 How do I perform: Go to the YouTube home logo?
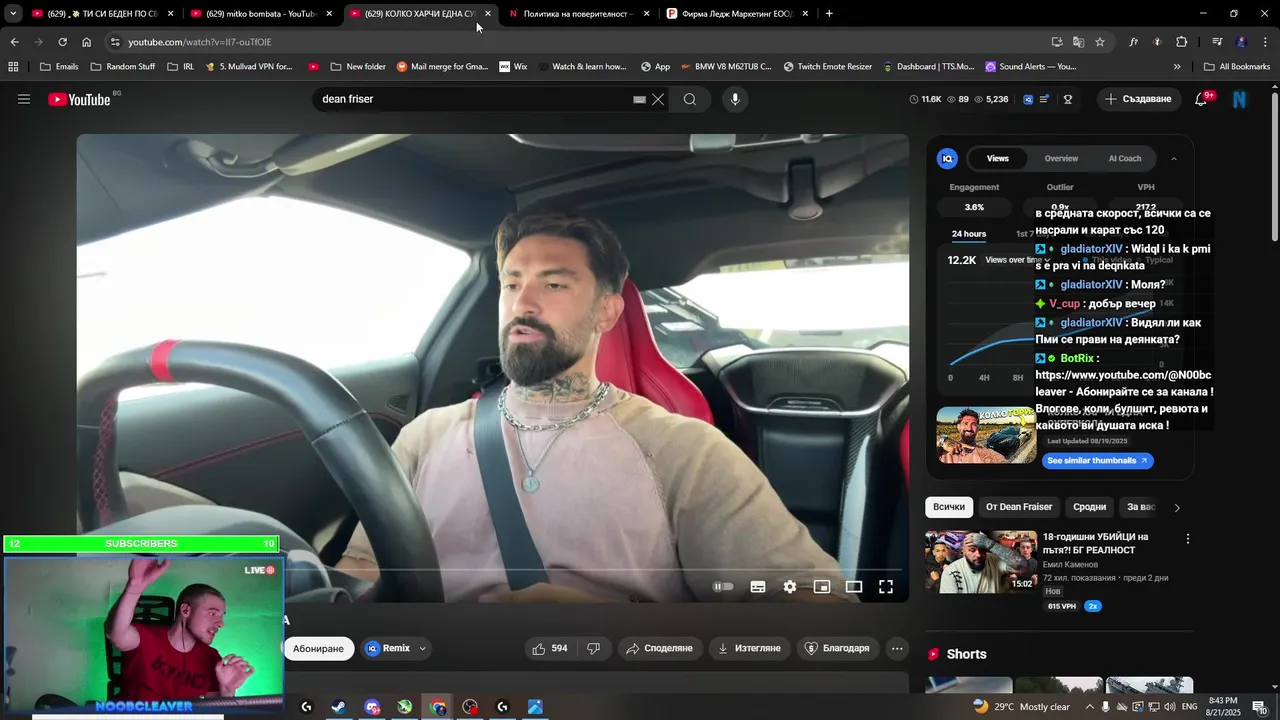[x=80, y=99]
